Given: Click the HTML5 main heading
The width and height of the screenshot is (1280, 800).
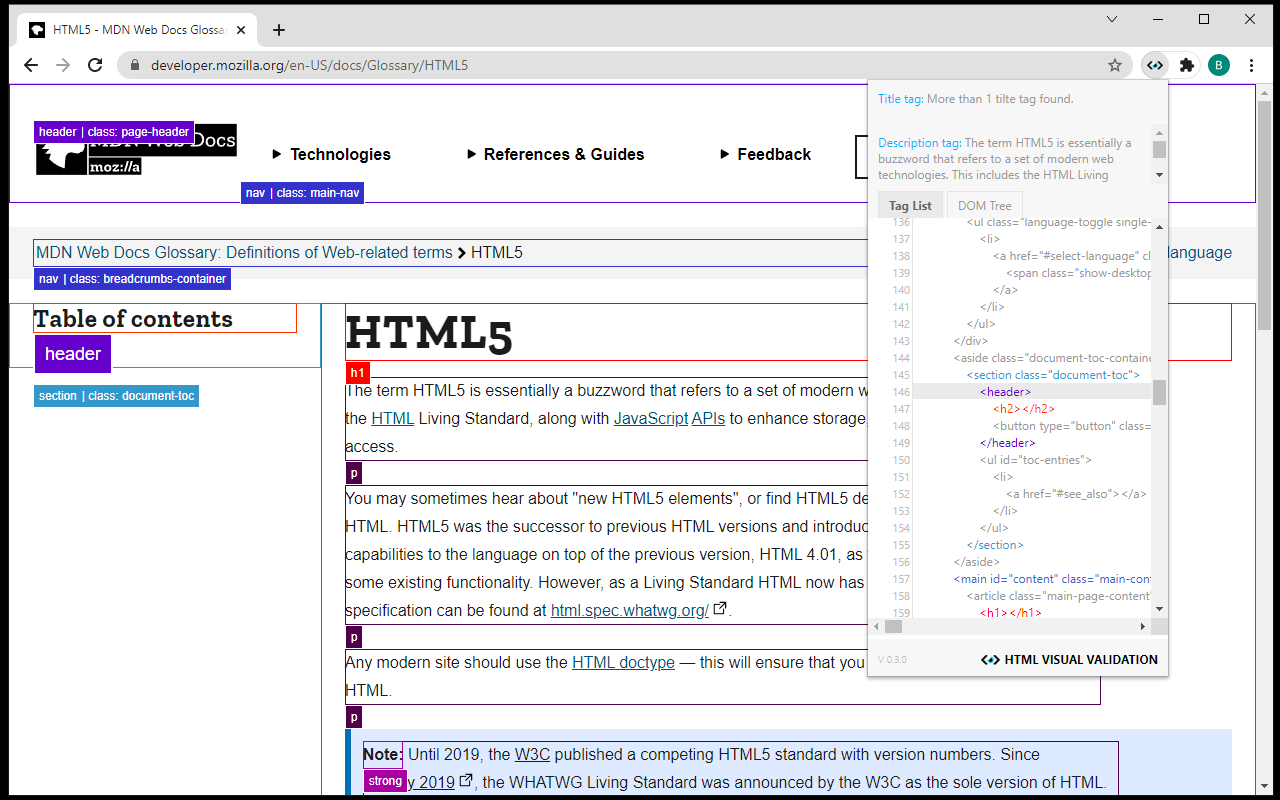Looking at the screenshot, I should 429,334.
